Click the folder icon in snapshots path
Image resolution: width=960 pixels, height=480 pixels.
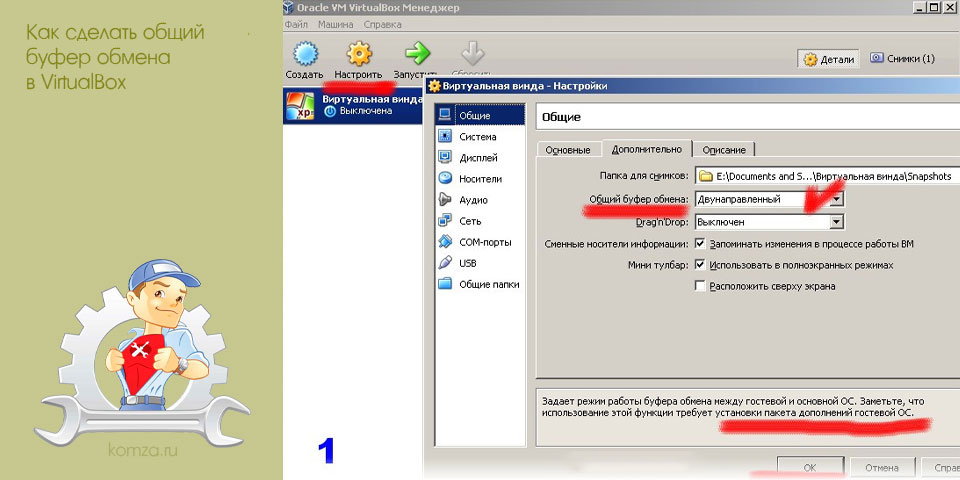click(x=706, y=176)
